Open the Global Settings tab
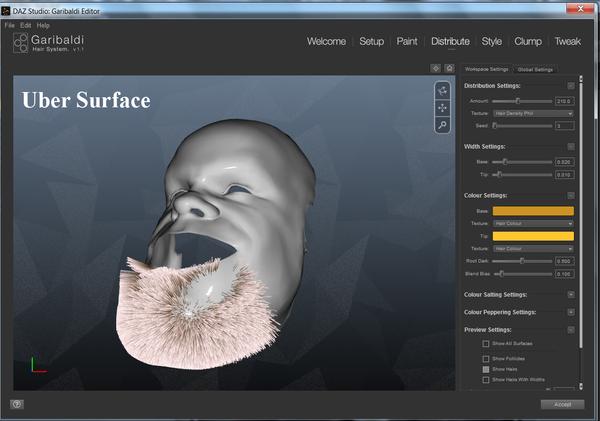This screenshot has width=600, height=421. 535,69
